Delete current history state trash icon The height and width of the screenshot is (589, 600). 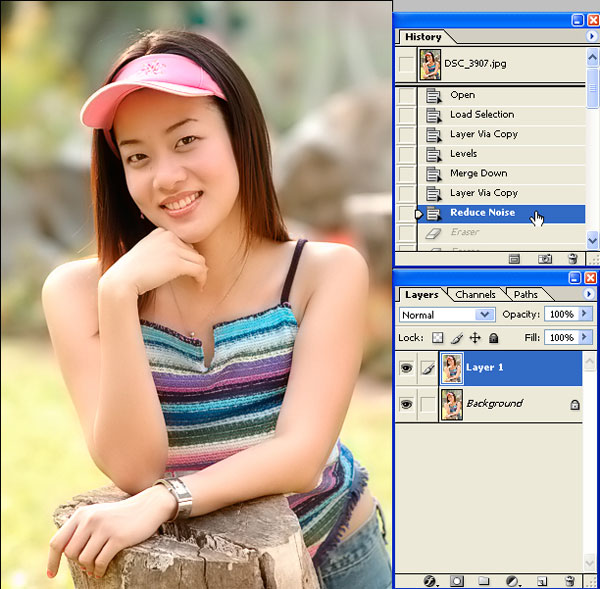572,259
